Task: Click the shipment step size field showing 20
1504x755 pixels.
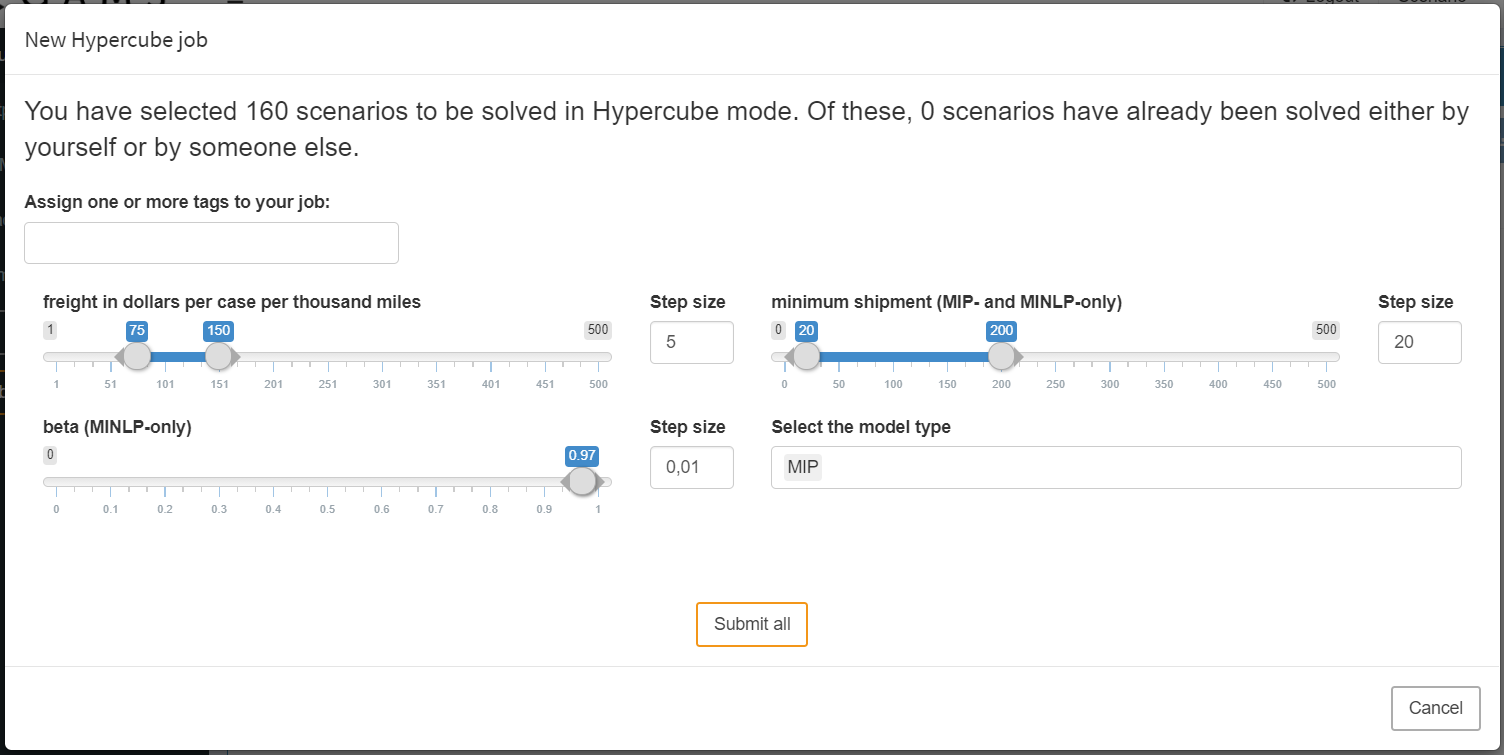Action: pos(1419,342)
